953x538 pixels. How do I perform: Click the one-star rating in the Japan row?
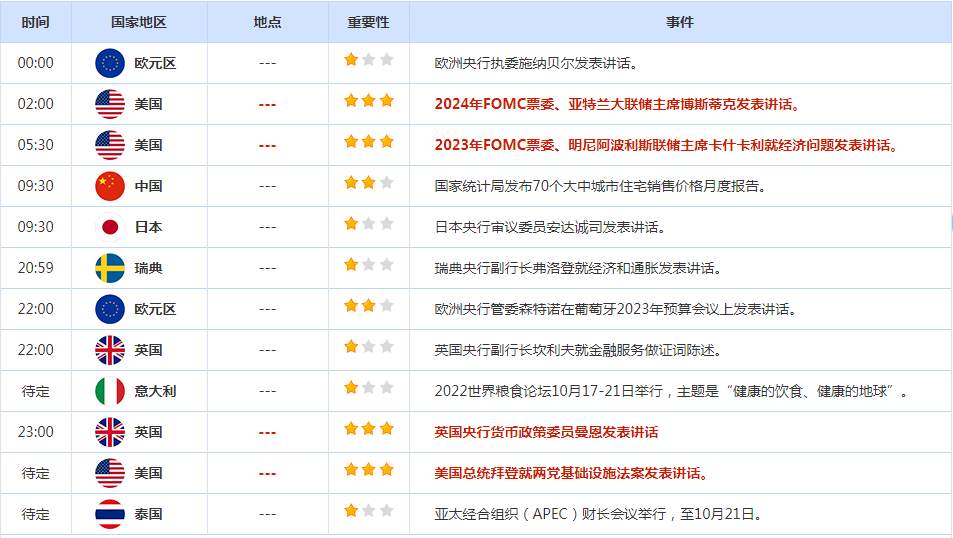click(368, 224)
